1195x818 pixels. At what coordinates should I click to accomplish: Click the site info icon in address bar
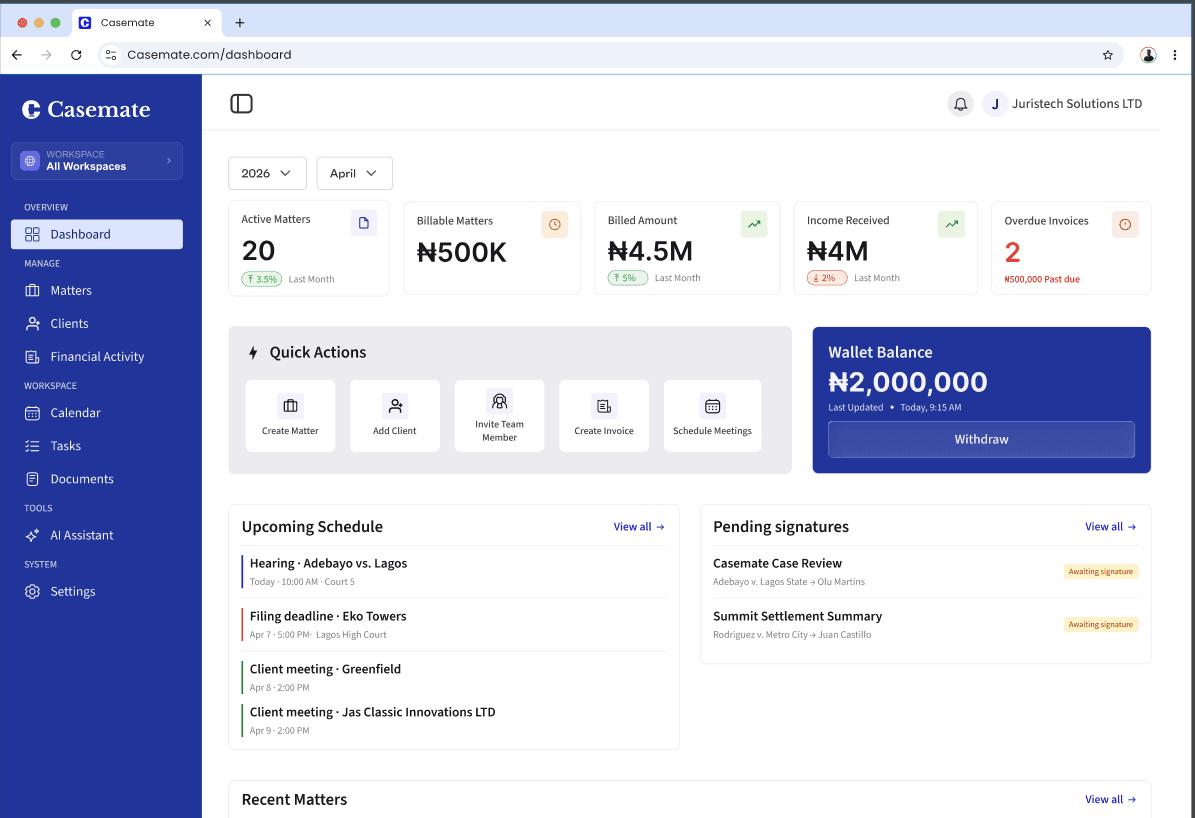point(111,55)
